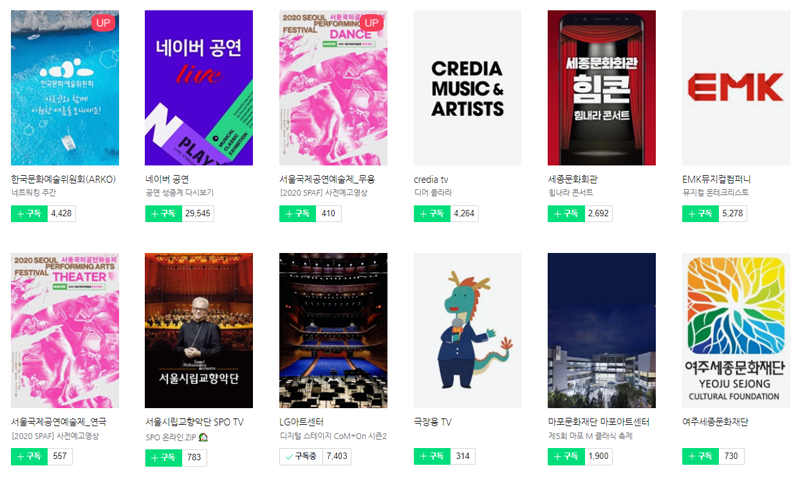
Task: Open the 세종문화회관 힘콘 poster thumbnail
Action: point(602,88)
